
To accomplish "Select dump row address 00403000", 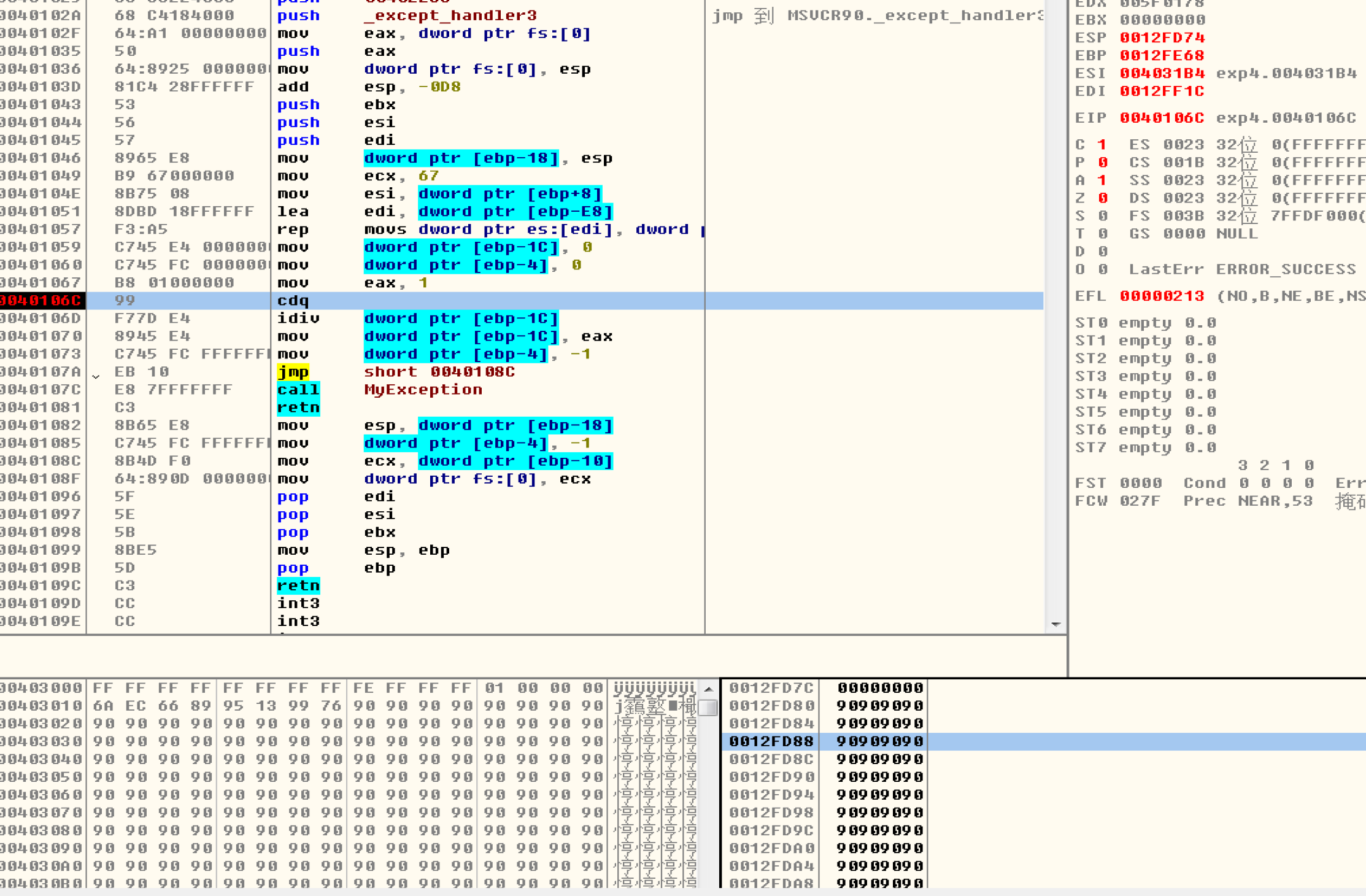I will 41,688.
